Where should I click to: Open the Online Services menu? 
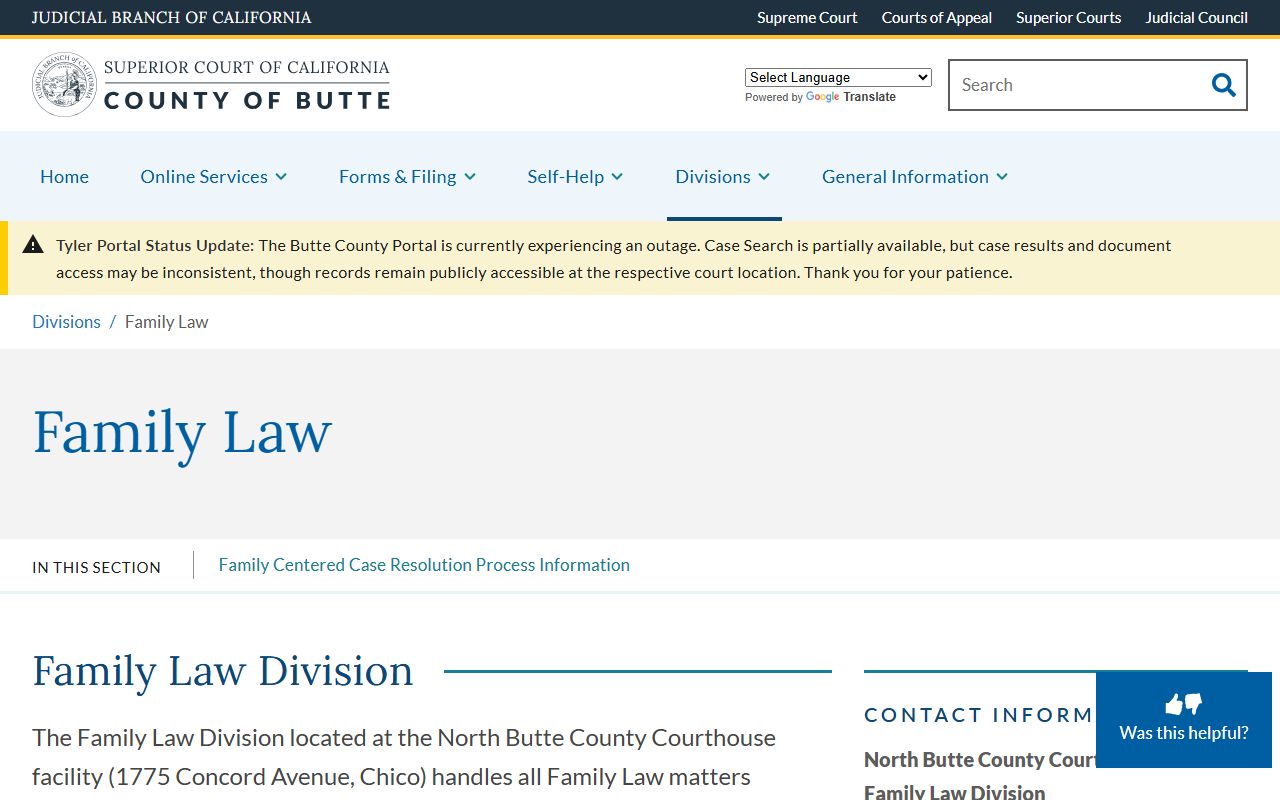click(x=204, y=177)
